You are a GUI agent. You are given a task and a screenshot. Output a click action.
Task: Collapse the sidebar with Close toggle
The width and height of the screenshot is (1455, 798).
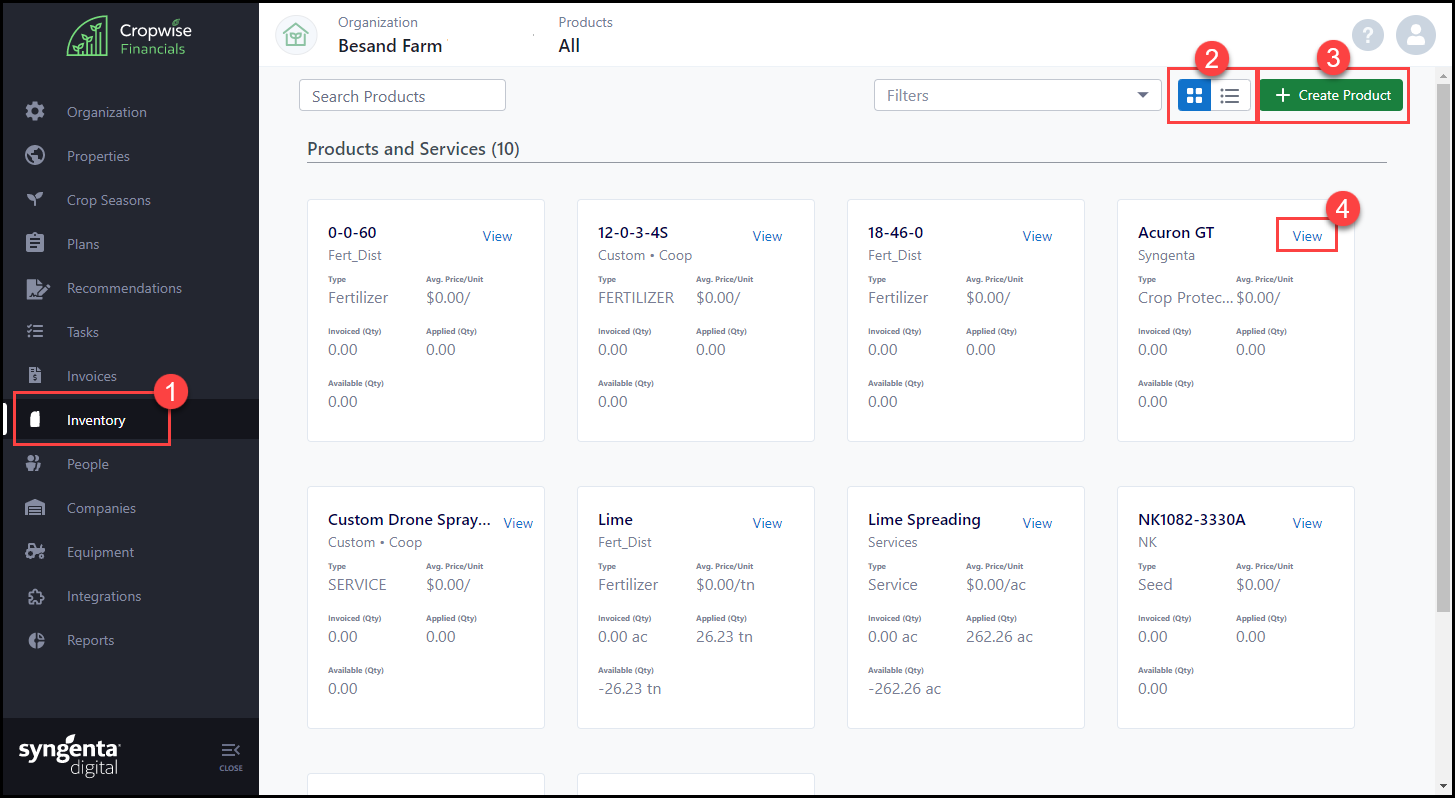(x=230, y=757)
